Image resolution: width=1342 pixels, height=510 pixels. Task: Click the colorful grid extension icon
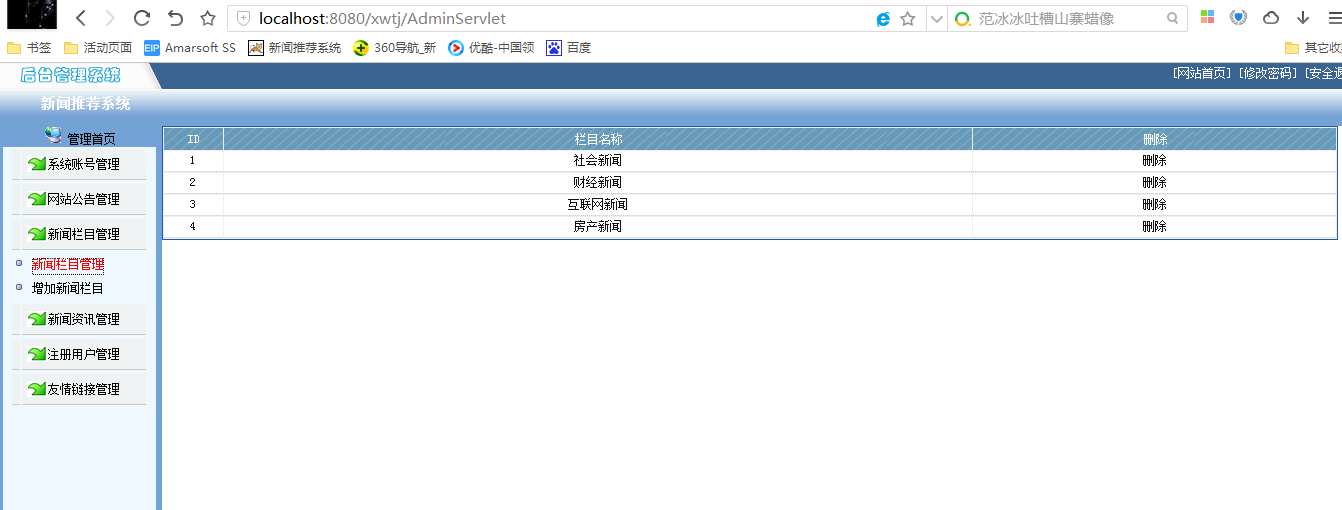point(1208,18)
